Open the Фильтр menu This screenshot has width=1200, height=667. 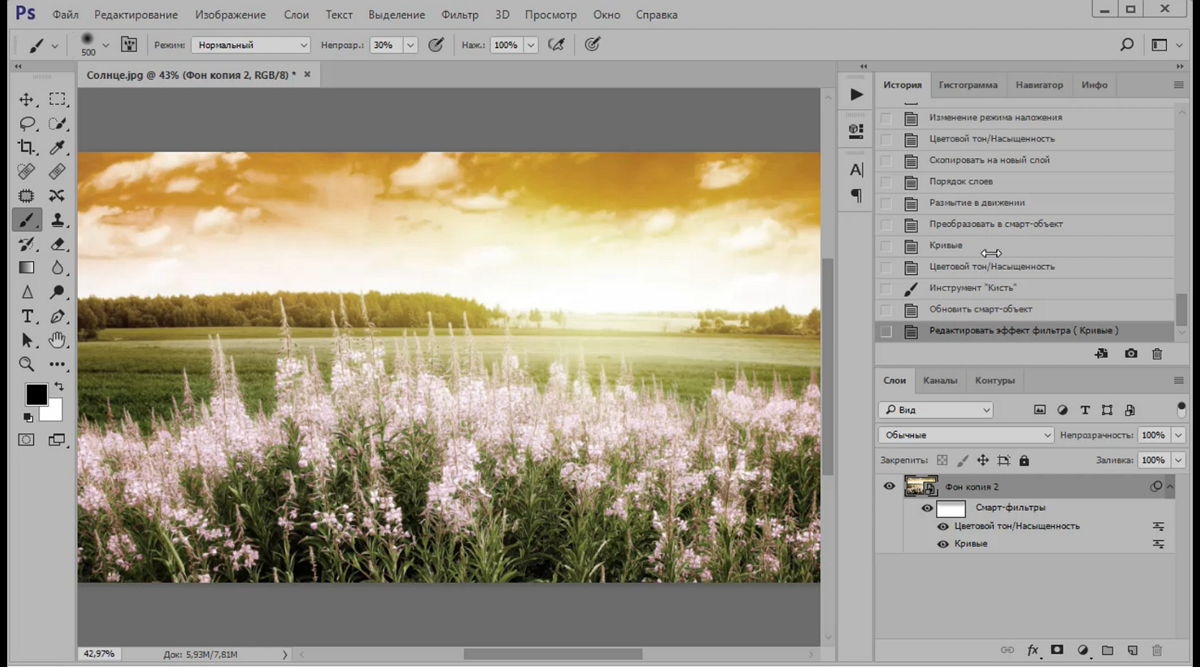coord(459,15)
